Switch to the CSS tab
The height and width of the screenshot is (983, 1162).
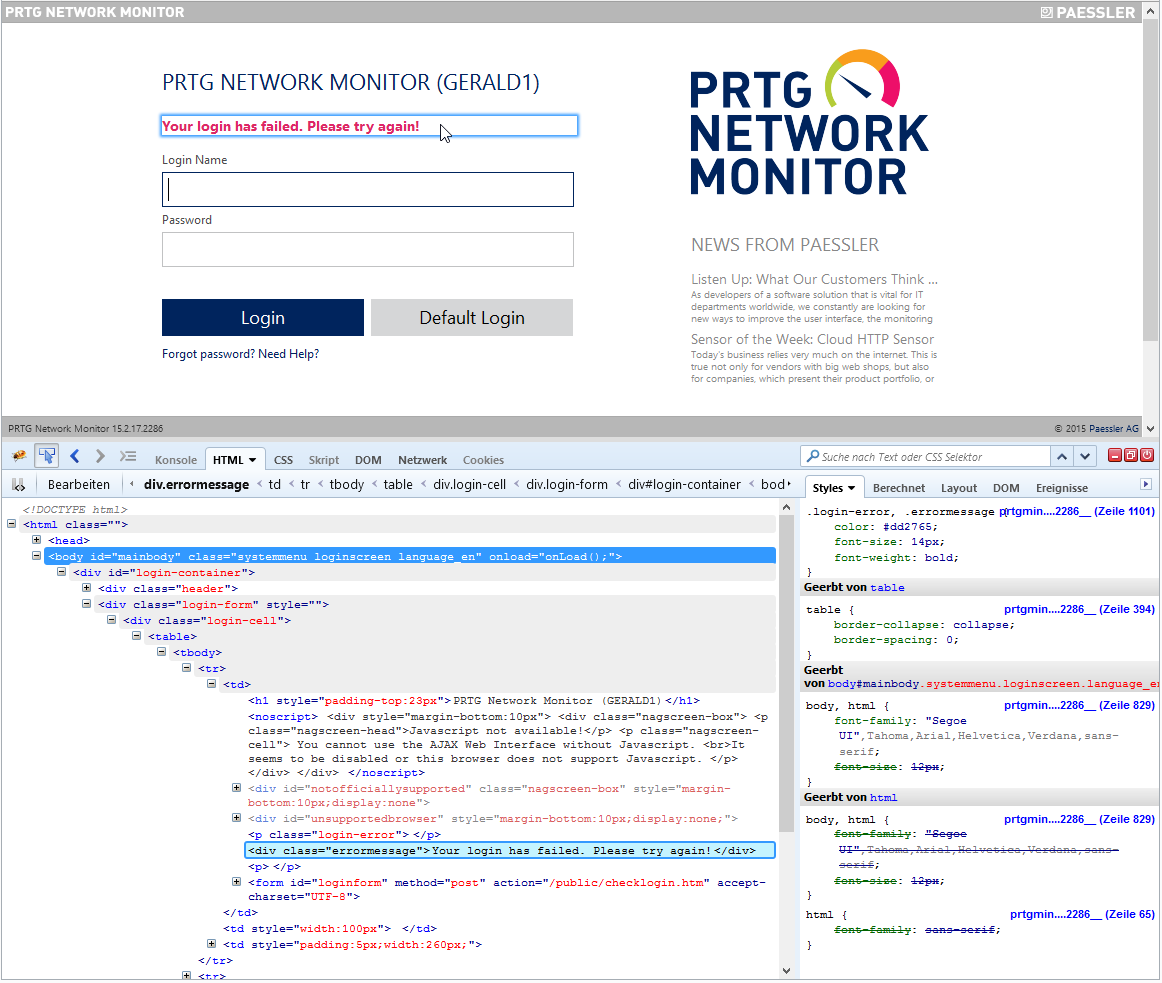[283, 460]
